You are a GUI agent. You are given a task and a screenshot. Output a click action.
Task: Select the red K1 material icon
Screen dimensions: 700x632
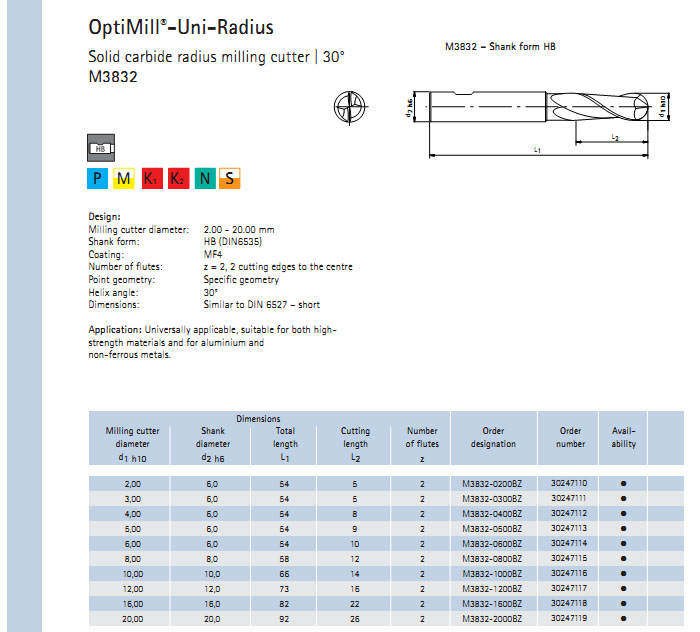(x=151, y=179)
